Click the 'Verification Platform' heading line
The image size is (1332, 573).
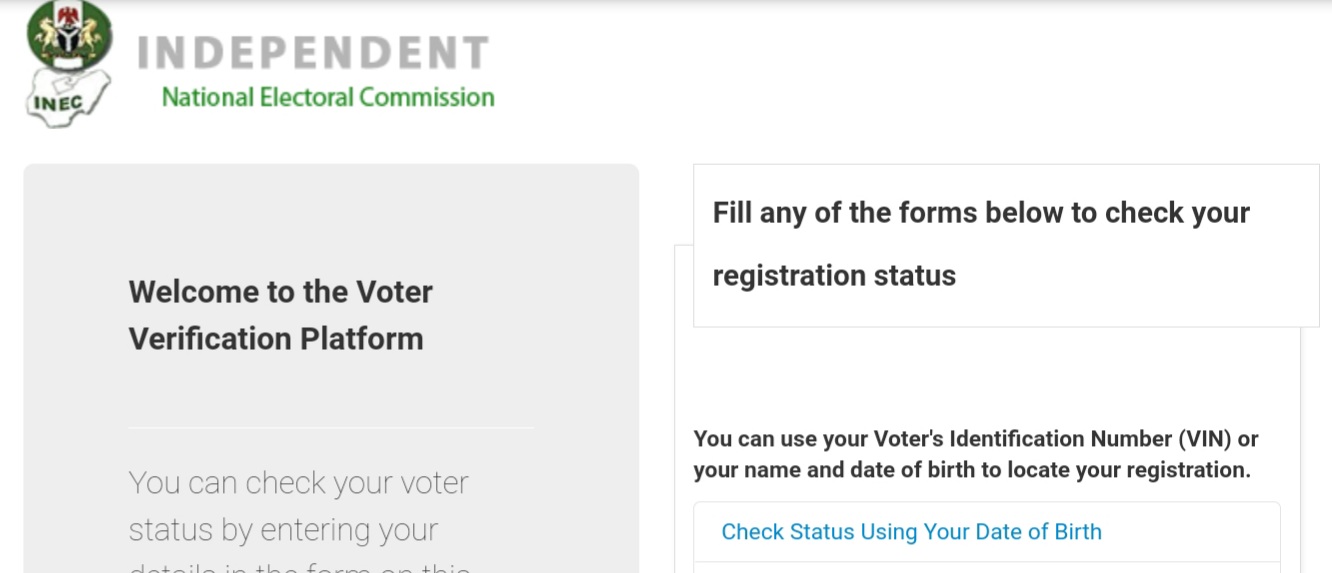tap(276, 339)
